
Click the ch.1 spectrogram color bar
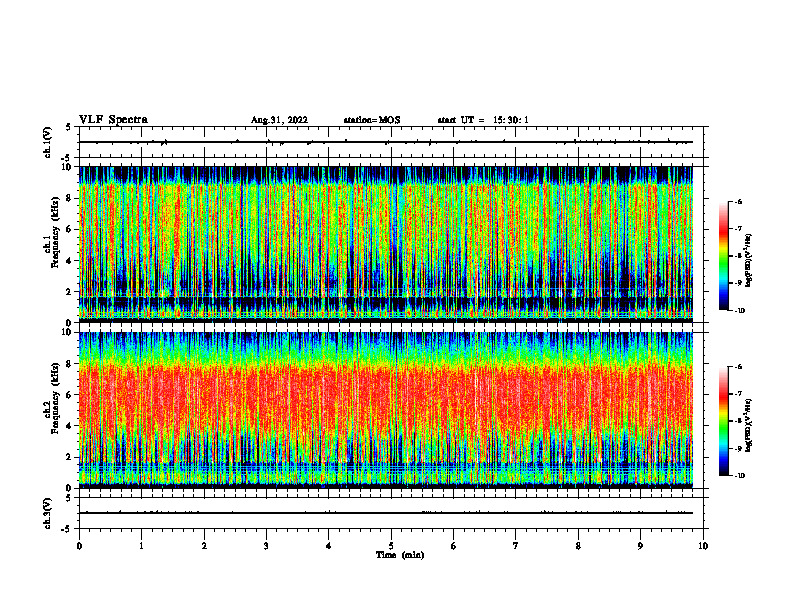(723, 256)
